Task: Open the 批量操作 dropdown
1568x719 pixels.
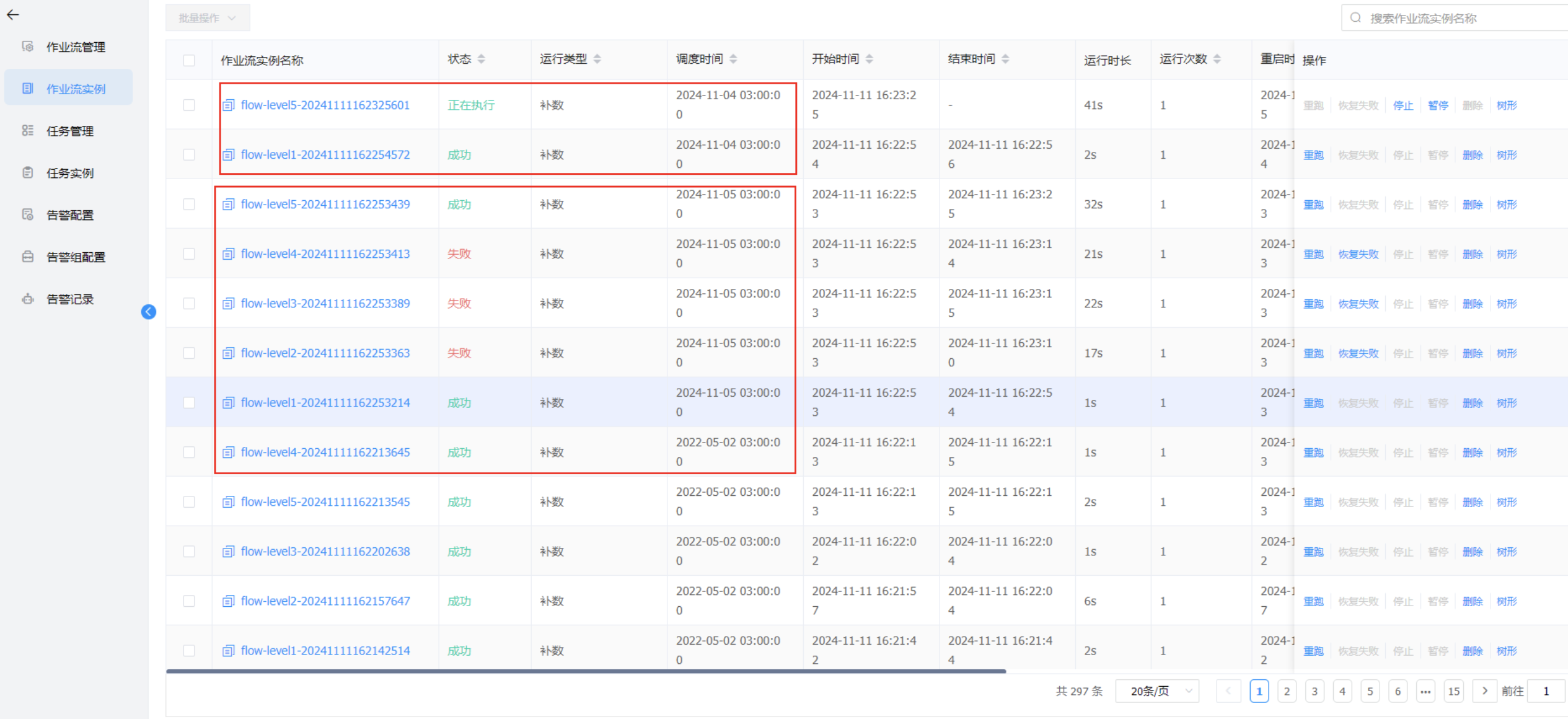Action: tap(207, 18)
